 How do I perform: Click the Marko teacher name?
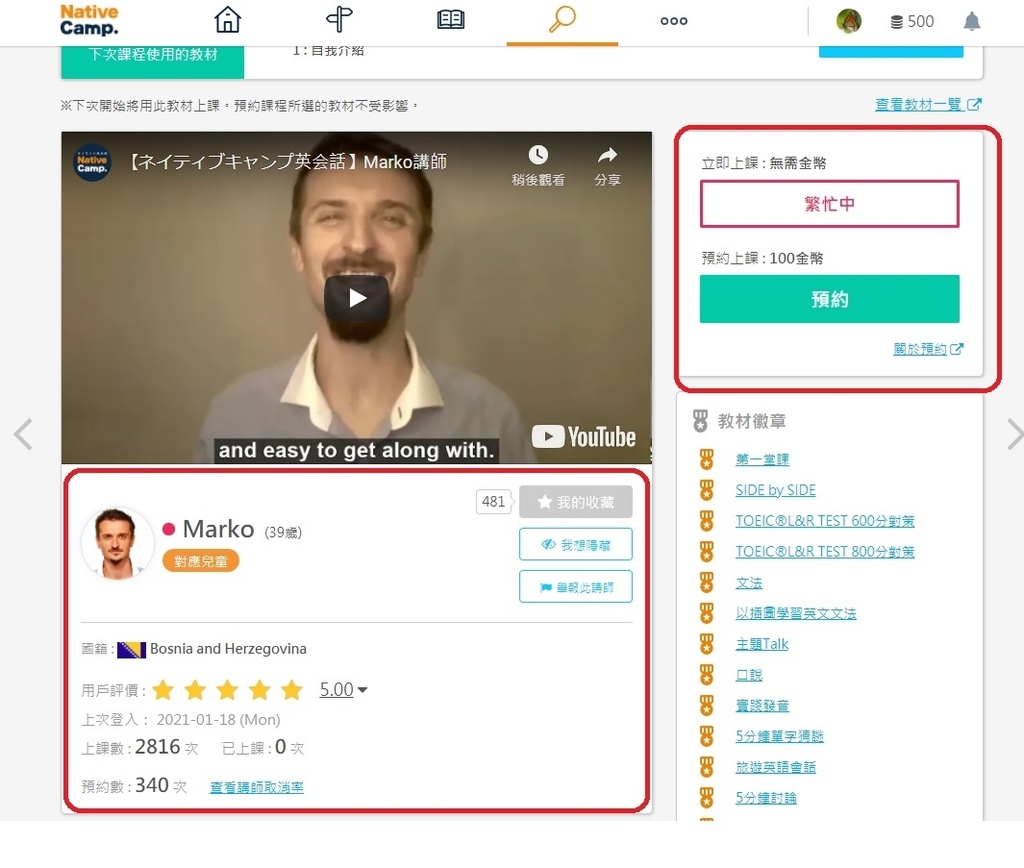tap(218, 529)
